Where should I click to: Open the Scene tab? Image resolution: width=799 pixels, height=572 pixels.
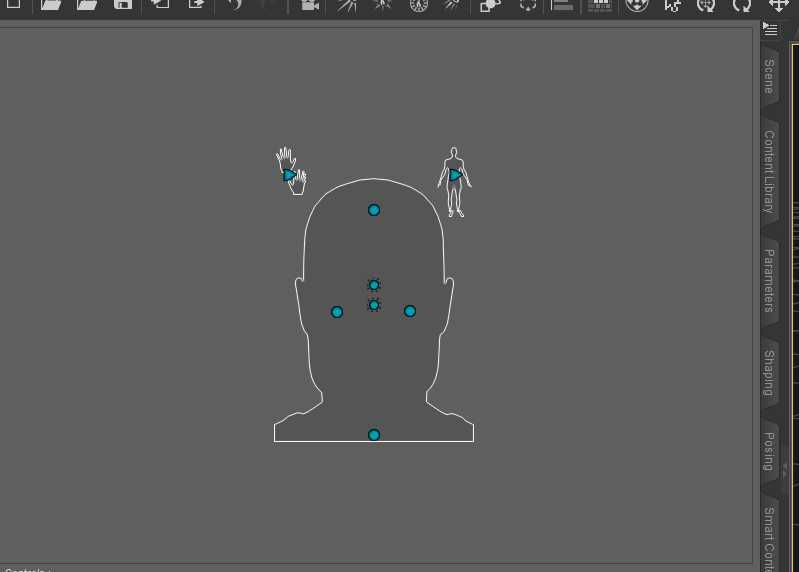pos(769,77)
